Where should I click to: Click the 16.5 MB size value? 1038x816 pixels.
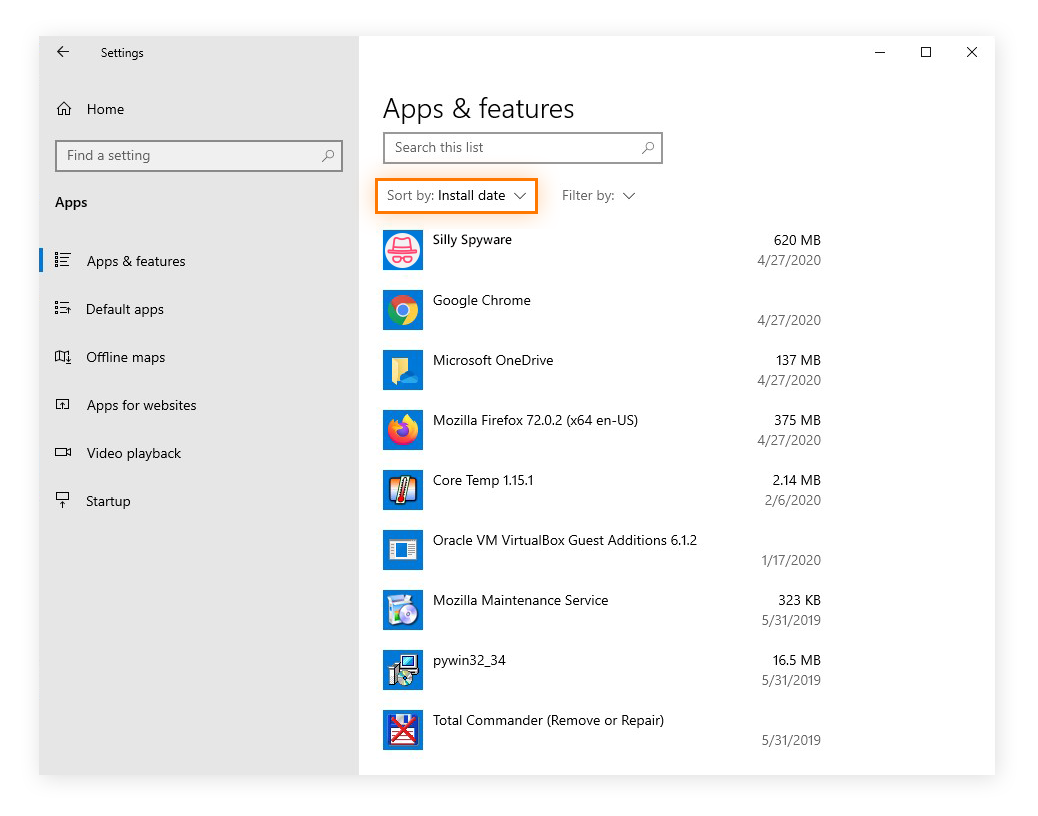[x=796, y=660]
